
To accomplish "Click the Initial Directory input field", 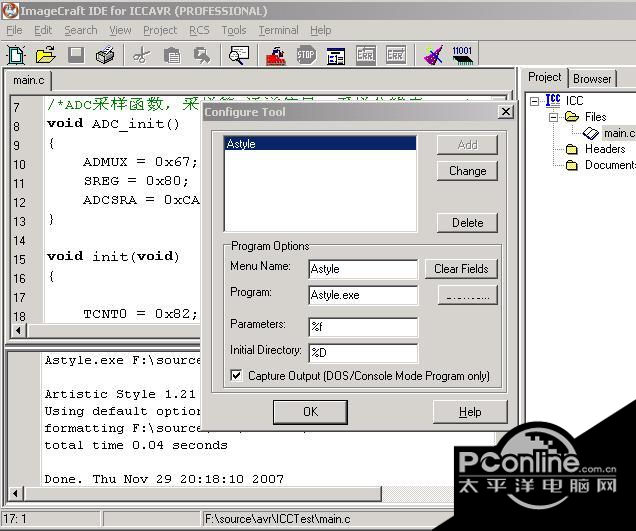I will tap(363, 353).
